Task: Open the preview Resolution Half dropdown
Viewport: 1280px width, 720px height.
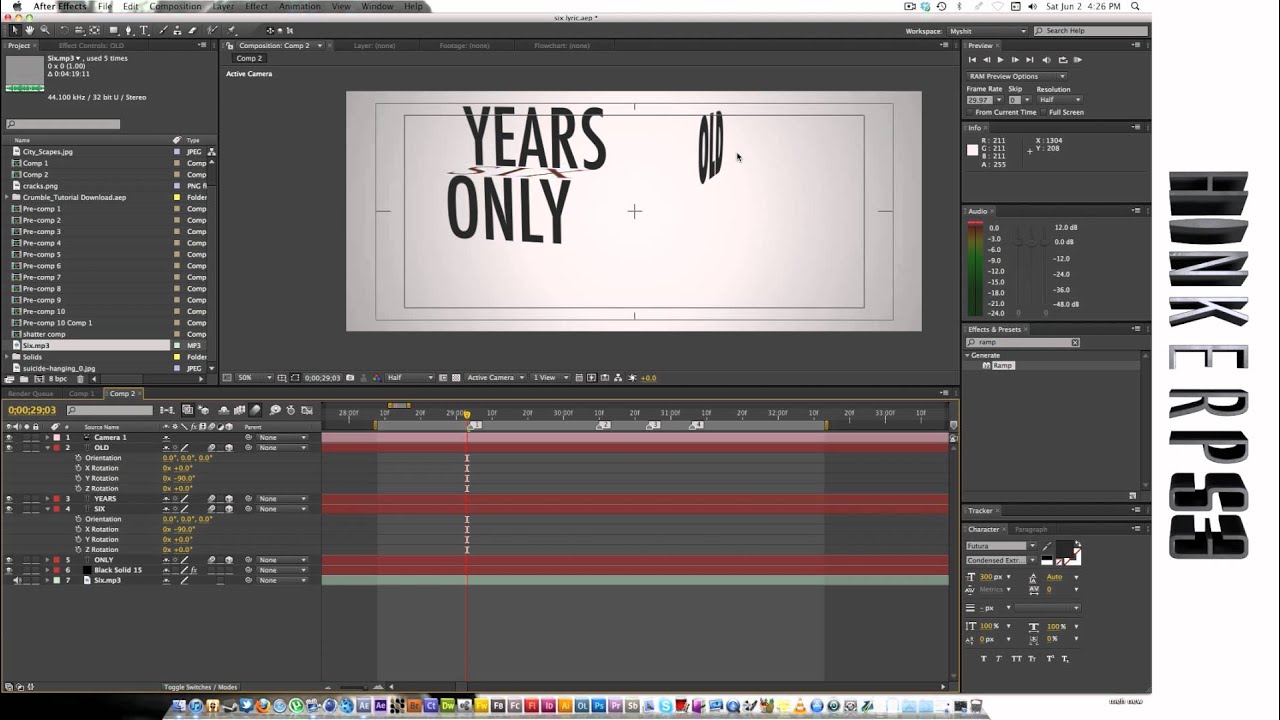Action: pyautogui.click(x=1060, y=100)
